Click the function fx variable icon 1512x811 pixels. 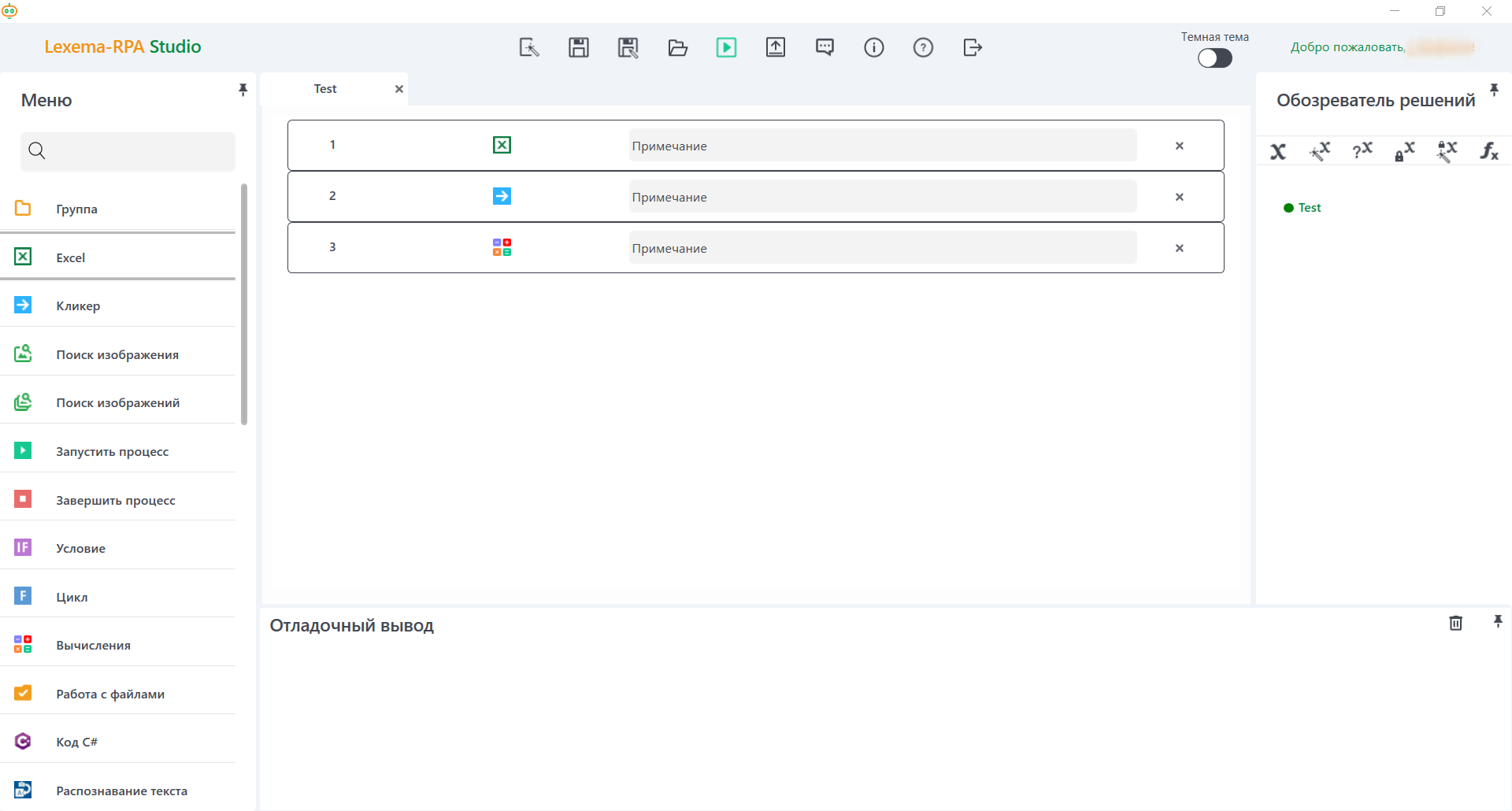[x=1488, y=150]
